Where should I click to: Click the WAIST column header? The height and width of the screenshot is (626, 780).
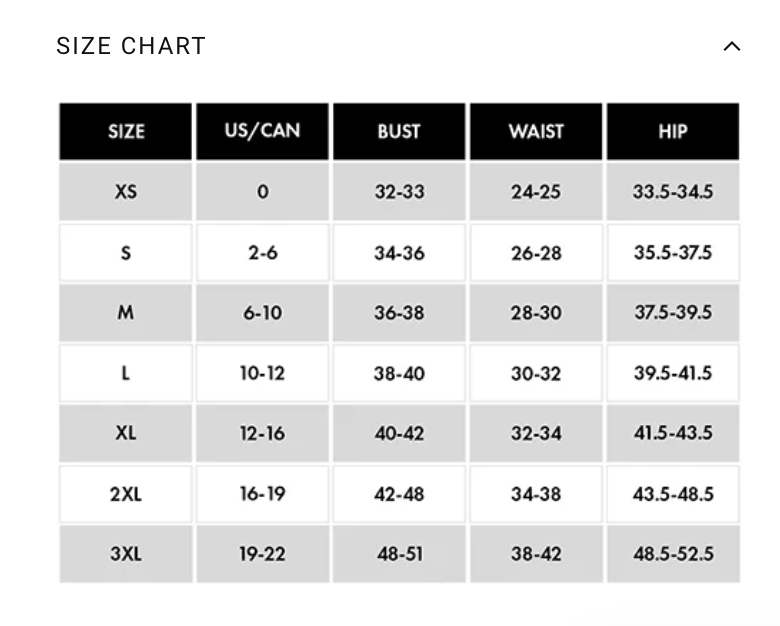[x=536, y=131]
